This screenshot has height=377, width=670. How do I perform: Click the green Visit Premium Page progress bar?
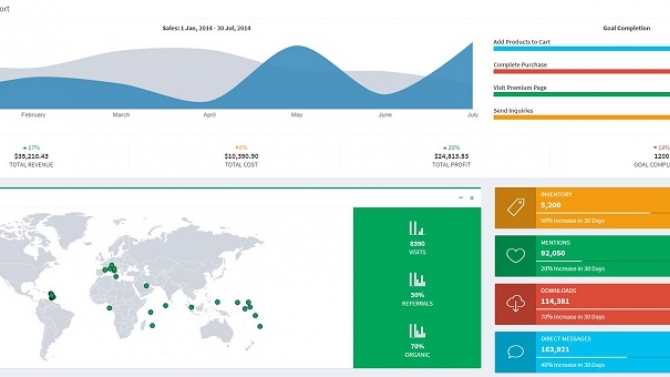coord(582,94)
